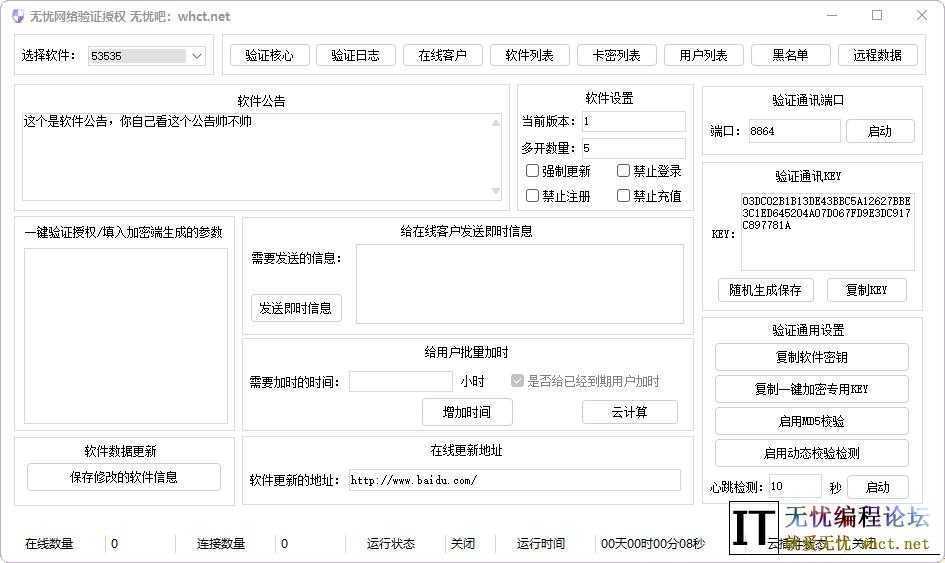Copy the key with 复制KEY button
945x563 pixels.
866,290
